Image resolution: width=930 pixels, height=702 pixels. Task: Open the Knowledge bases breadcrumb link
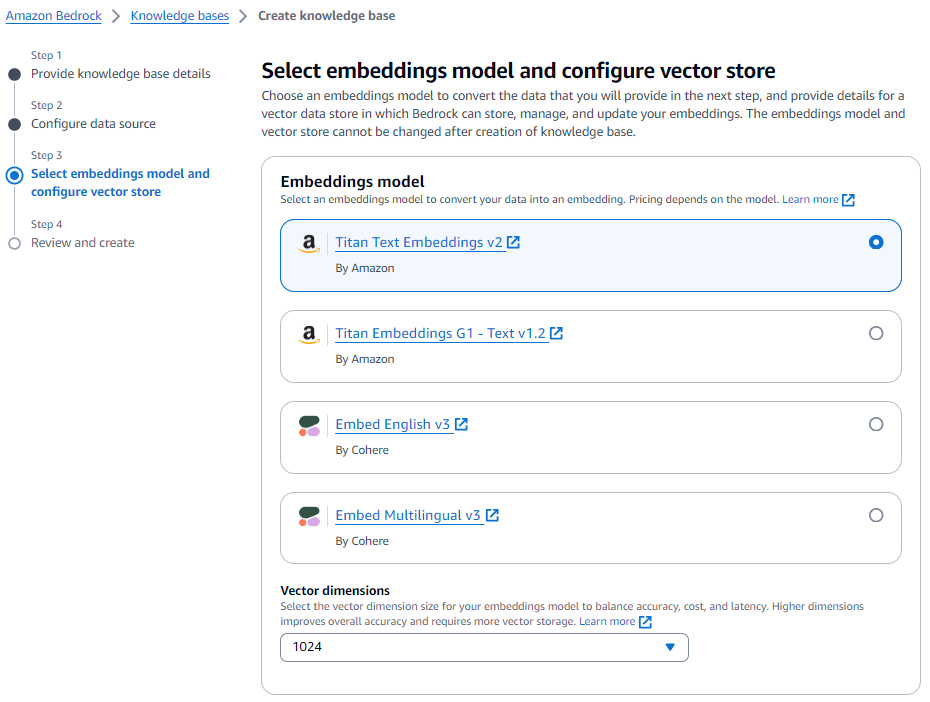pos(179,15)
